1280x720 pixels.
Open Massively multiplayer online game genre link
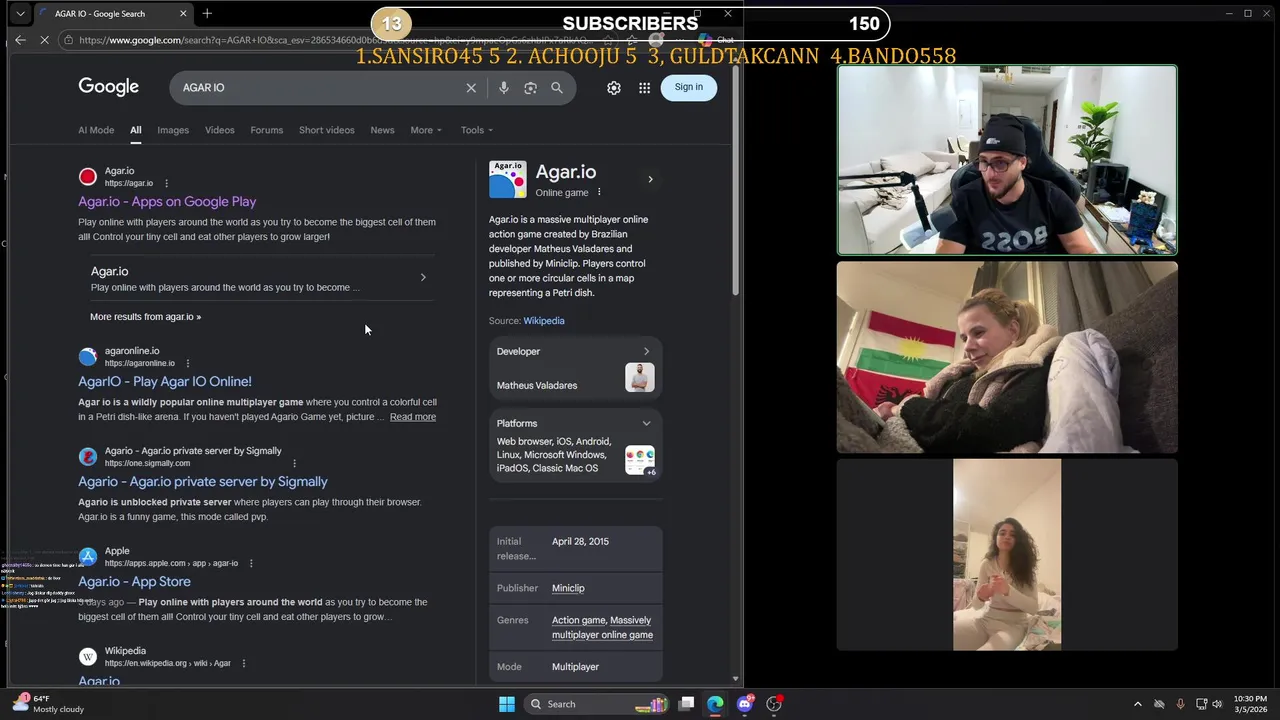(x=603, y=628)
